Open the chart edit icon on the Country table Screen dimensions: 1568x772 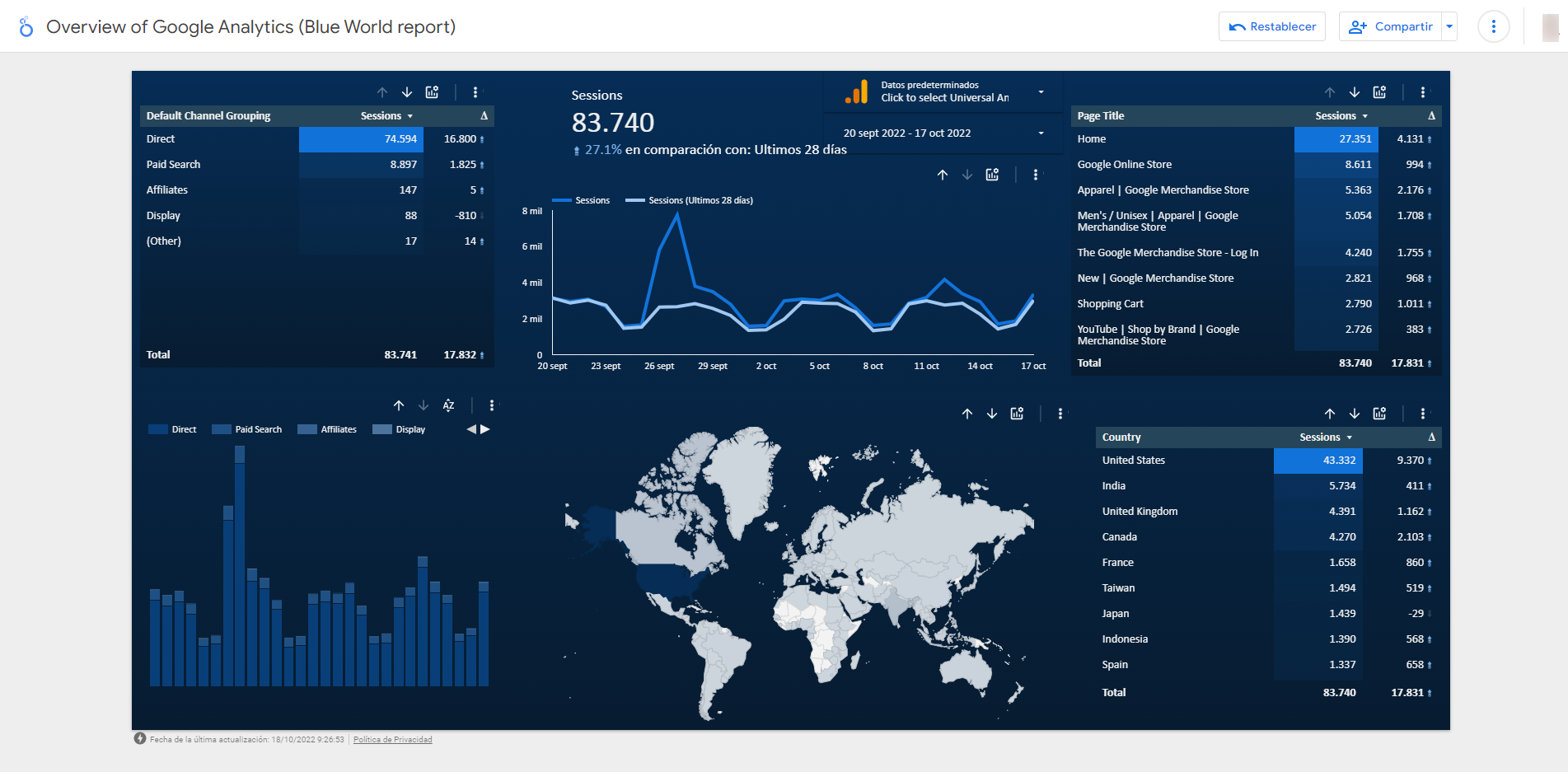(x=1379, y=414)
